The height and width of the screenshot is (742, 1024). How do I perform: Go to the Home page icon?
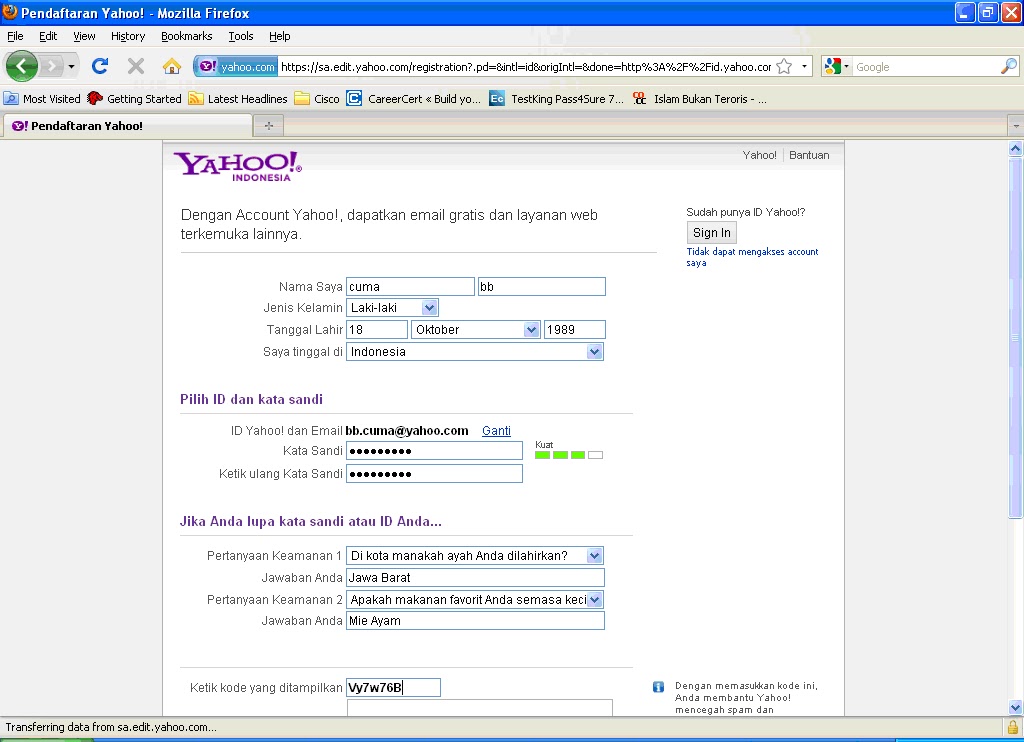click(172, 66)
